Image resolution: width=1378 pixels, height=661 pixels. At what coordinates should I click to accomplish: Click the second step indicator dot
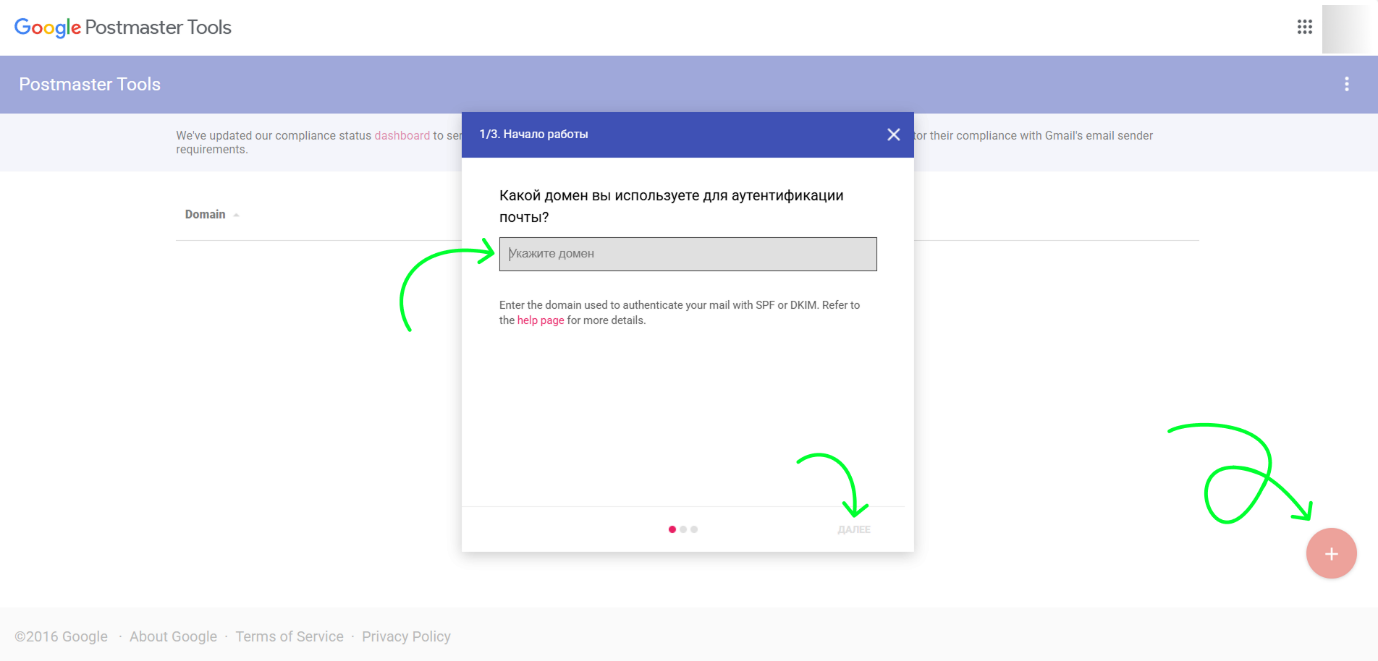[683, 529]
